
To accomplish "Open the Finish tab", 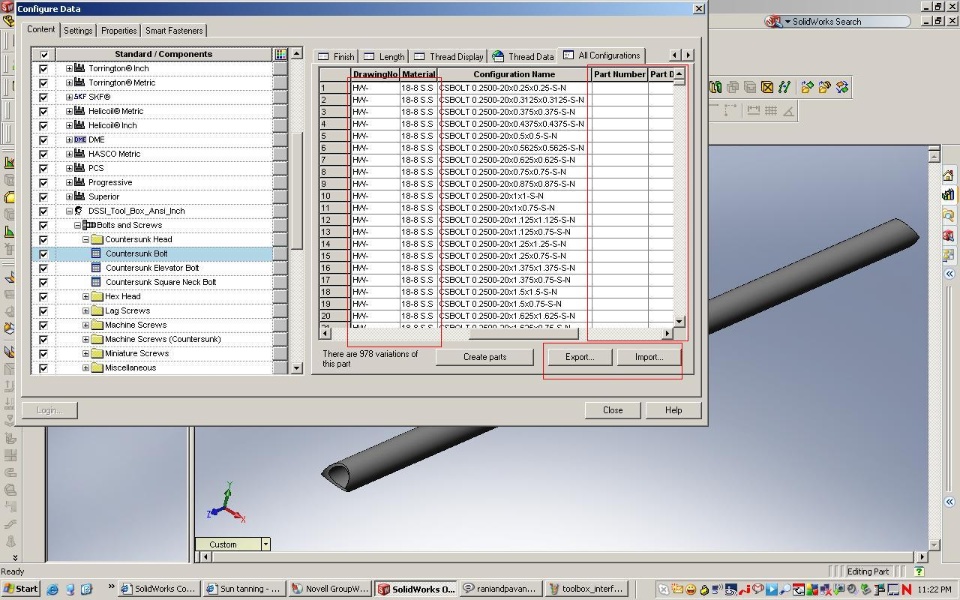I will point(336,56).
